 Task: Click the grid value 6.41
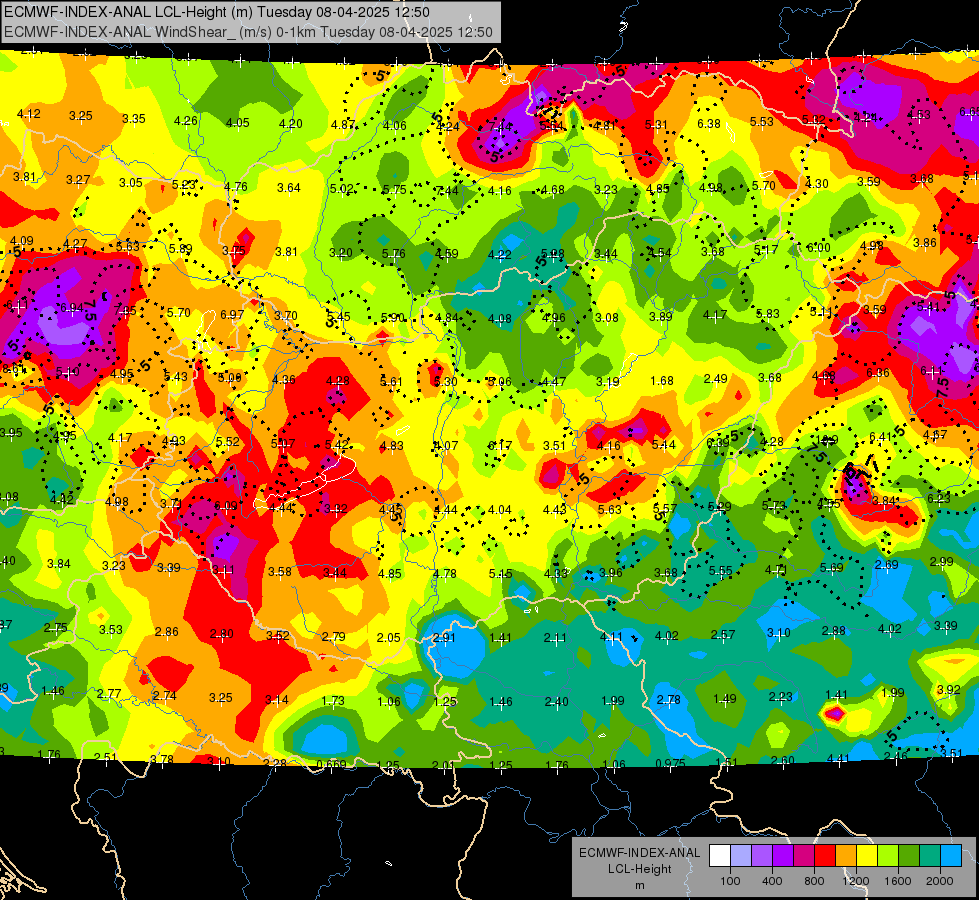(880, 437)
